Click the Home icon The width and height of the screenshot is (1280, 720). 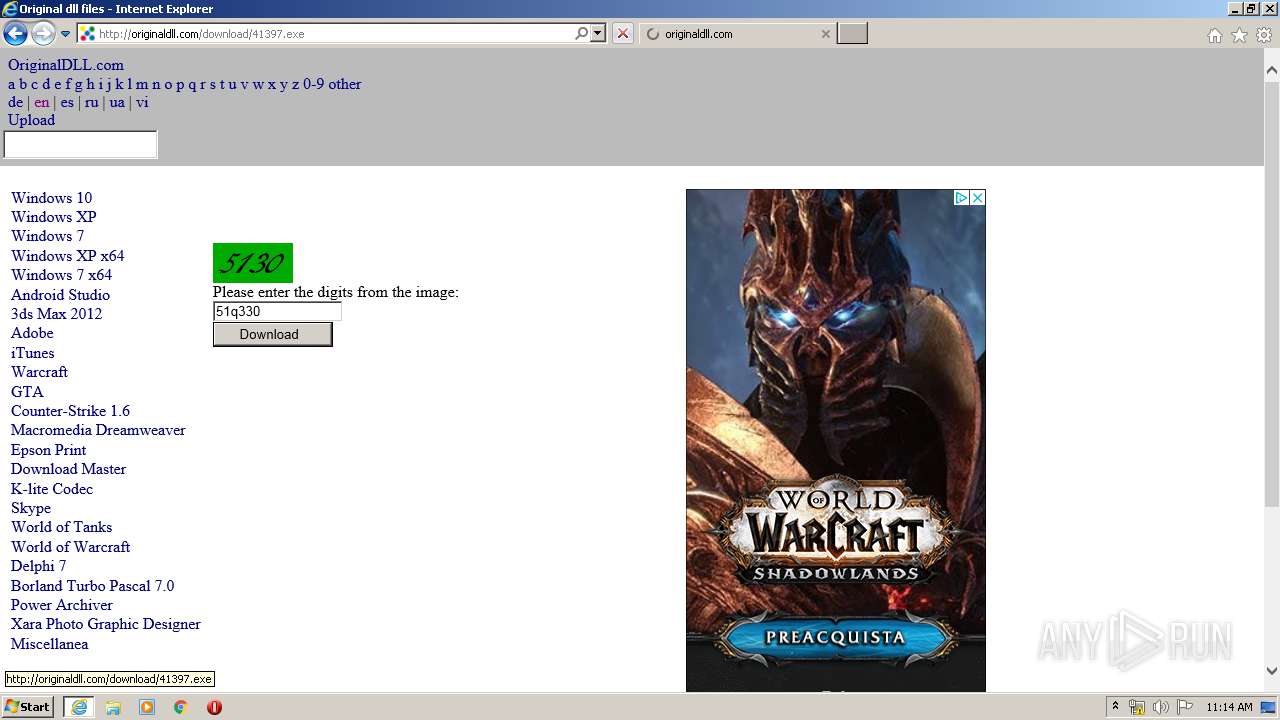pyautogui.click(x=1214, y=35)
